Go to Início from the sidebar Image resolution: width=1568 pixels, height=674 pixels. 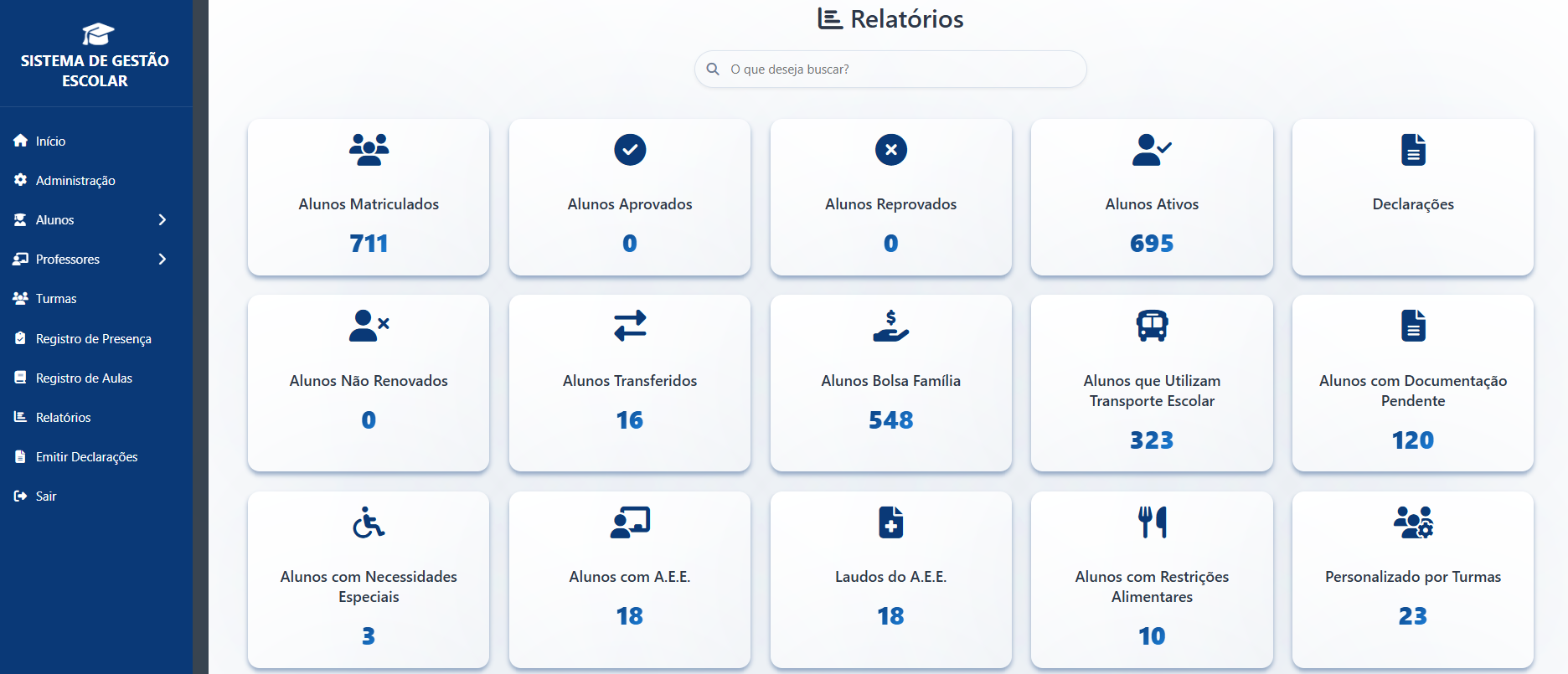click(50, 141)
